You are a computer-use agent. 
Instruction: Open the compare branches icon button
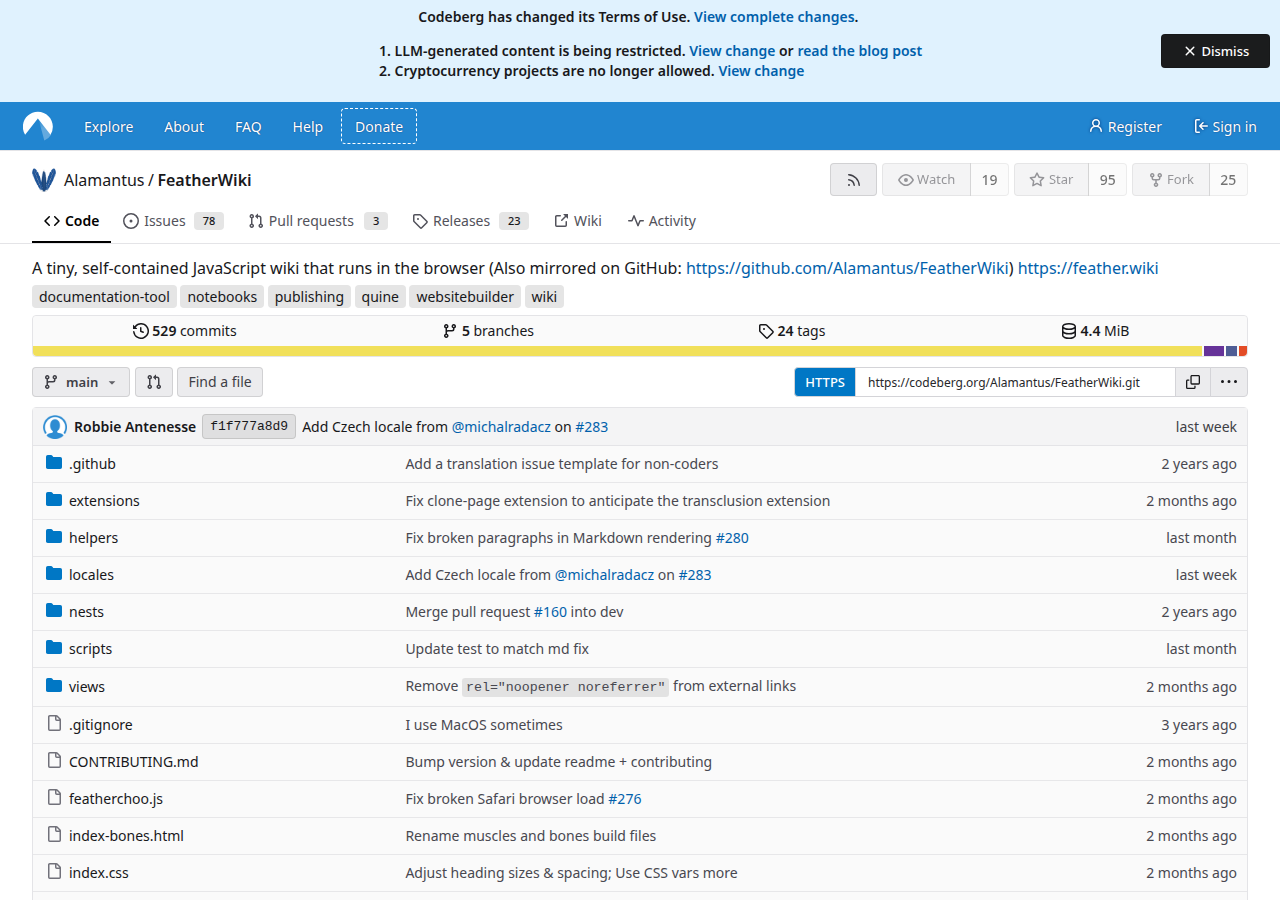click(154, 382)
